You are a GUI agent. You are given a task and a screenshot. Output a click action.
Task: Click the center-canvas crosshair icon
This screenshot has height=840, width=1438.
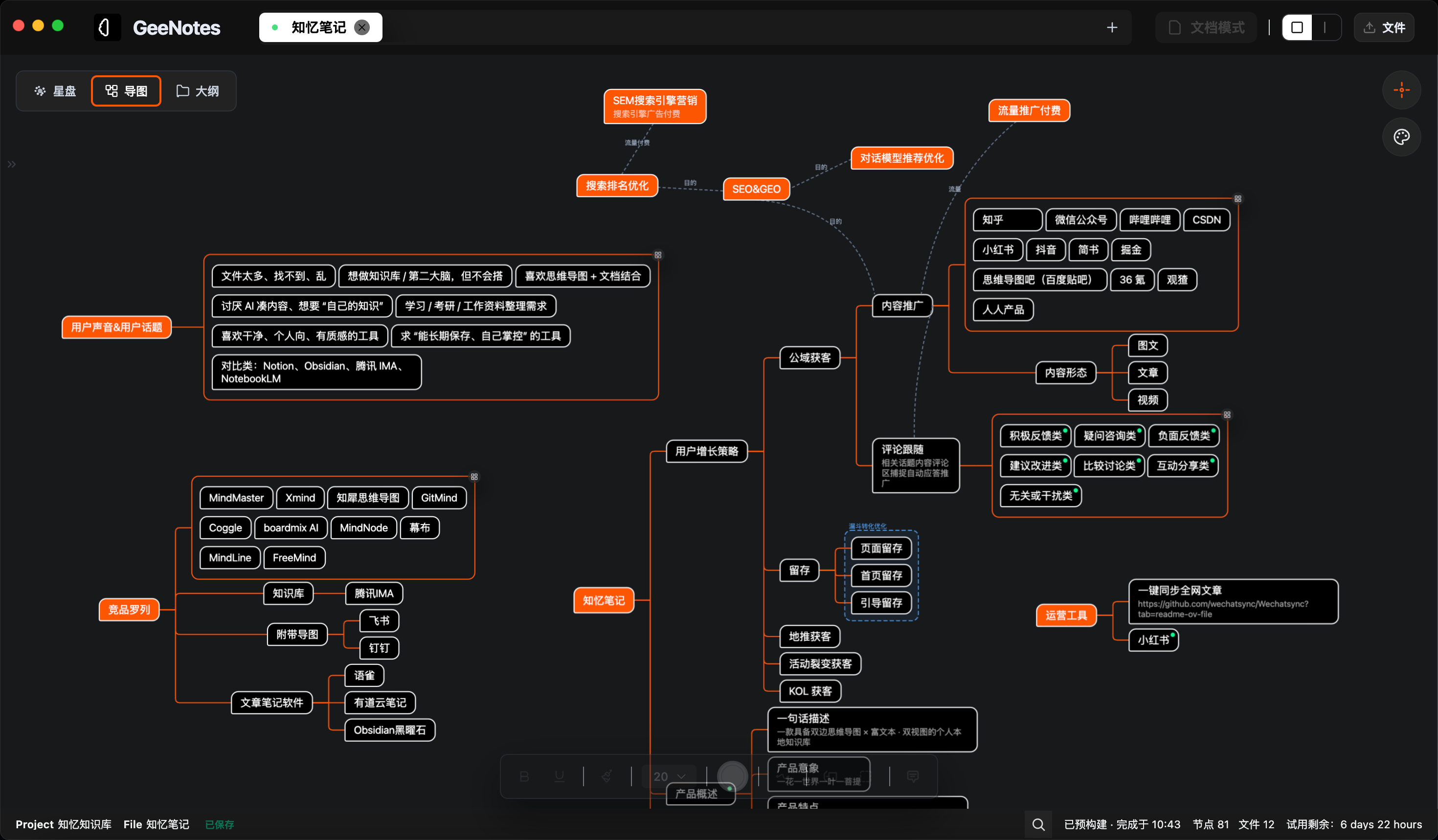point(1401,90)
